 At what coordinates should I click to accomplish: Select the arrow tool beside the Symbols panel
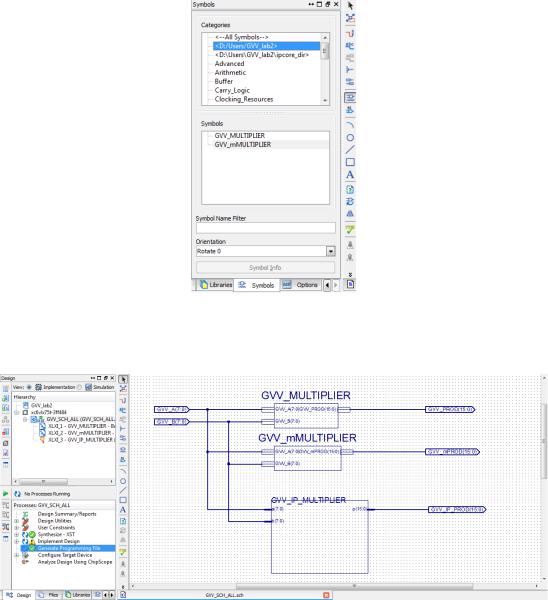click(x=350, y=5)
